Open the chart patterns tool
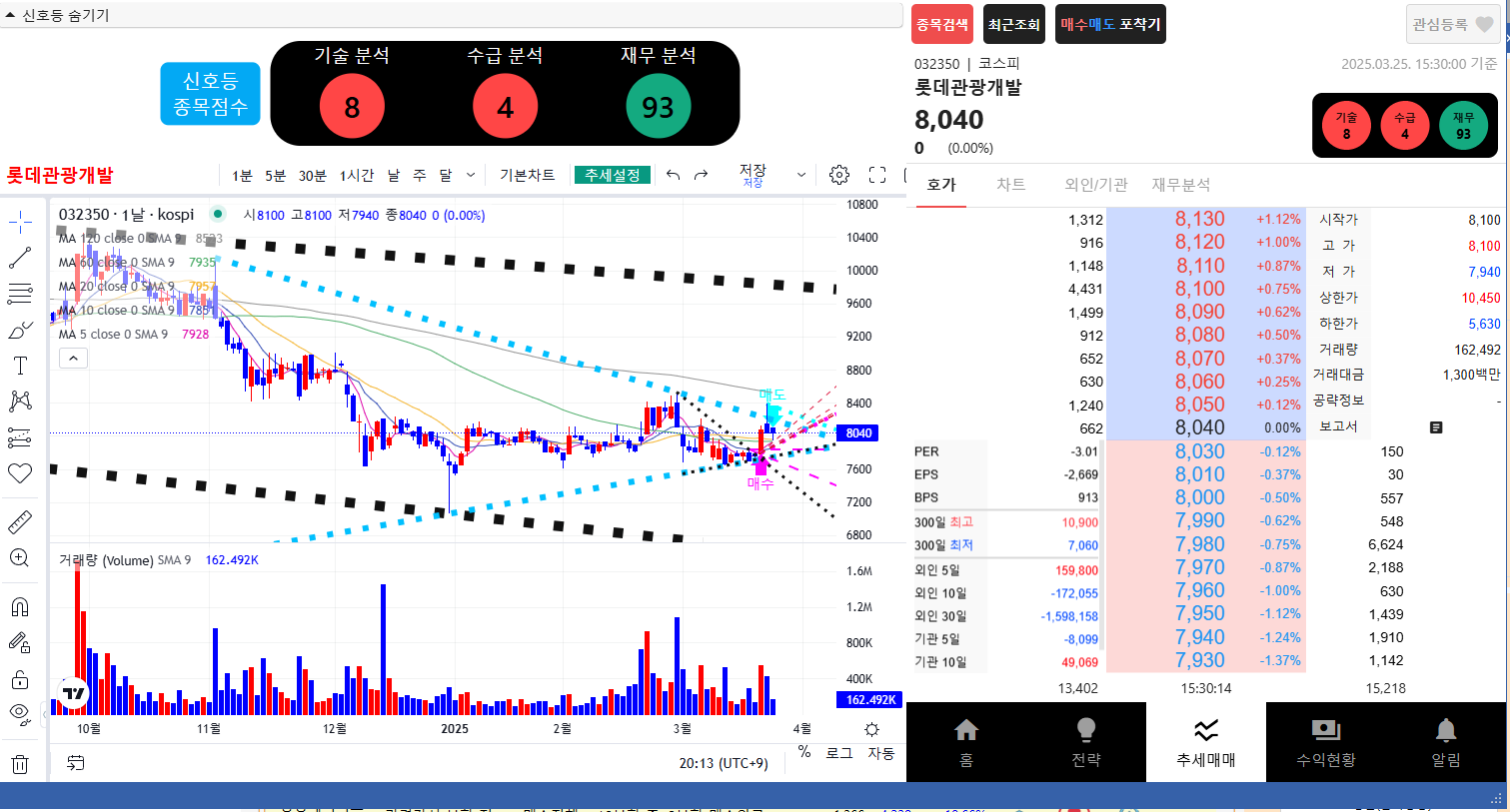The image size is (1510, 812). coord(20,402)
